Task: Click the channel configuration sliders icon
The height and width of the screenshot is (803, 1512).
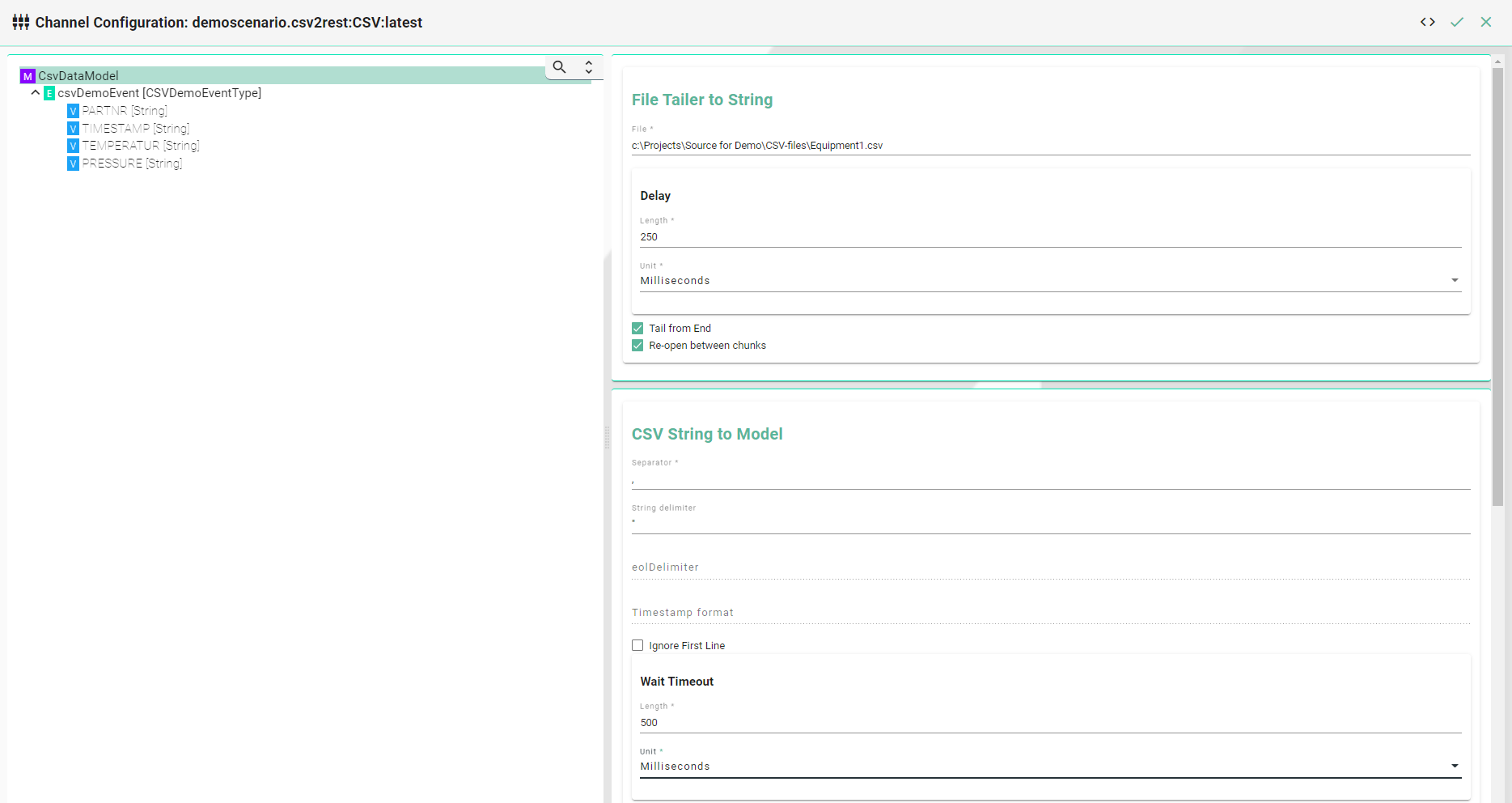Action: 21,22
